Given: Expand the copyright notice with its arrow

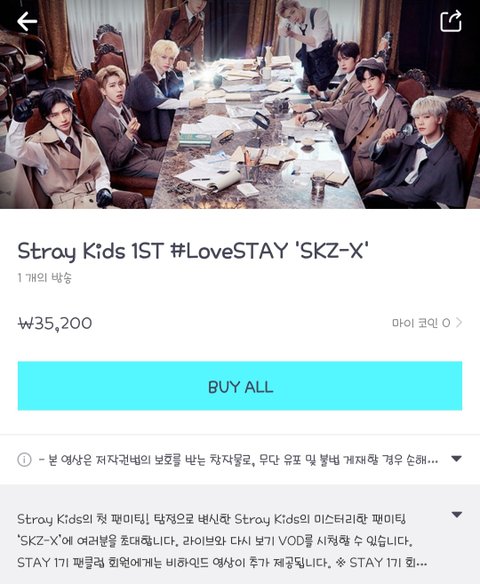Looking at the screenshot, I should (x=457, y=459).
